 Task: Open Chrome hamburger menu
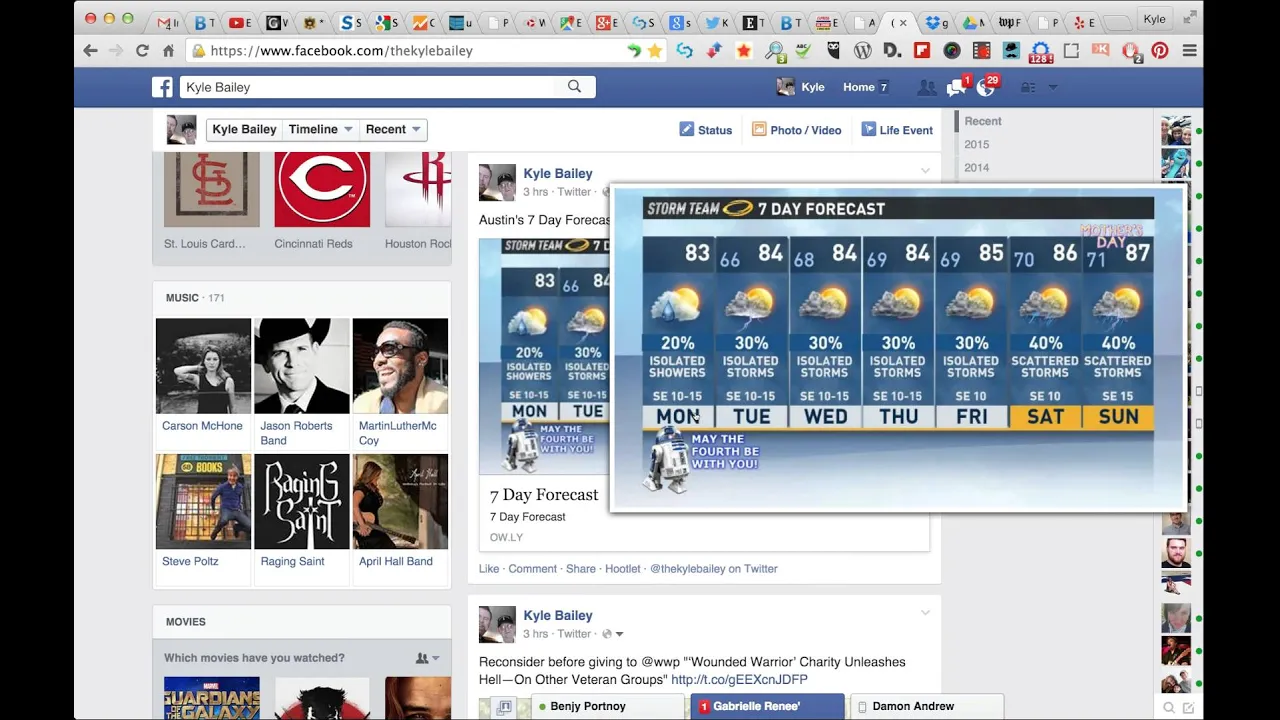(1190, 51)
